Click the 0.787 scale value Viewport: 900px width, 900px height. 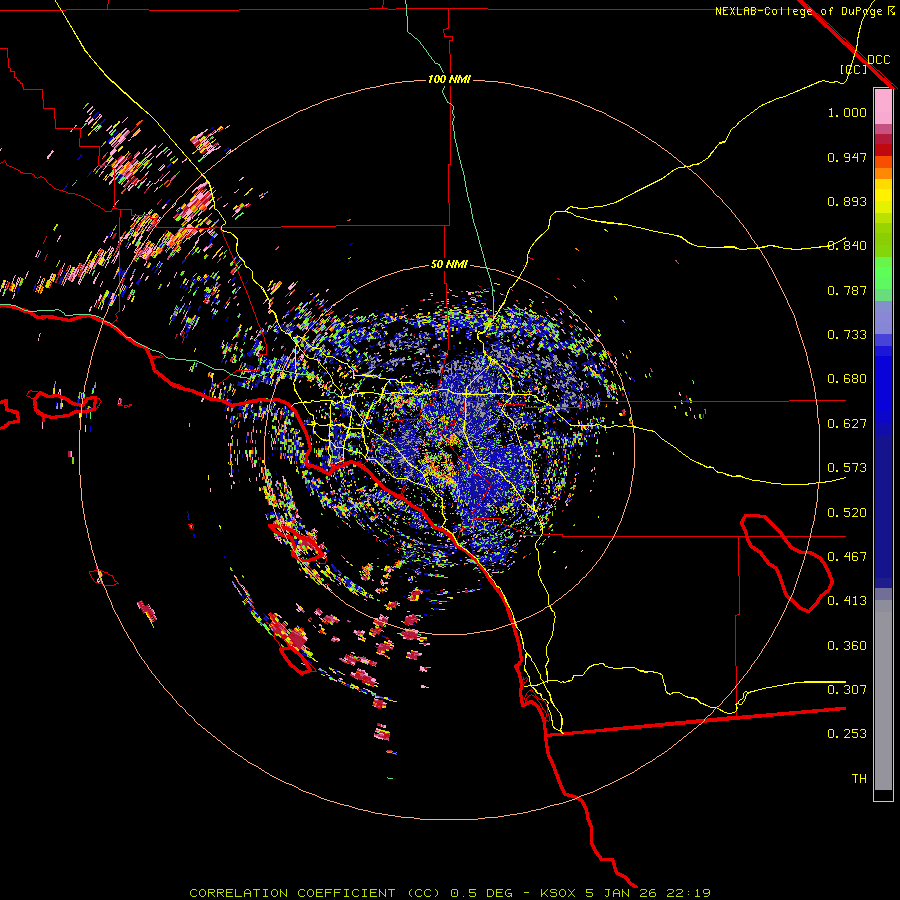[x=847, y=290]
